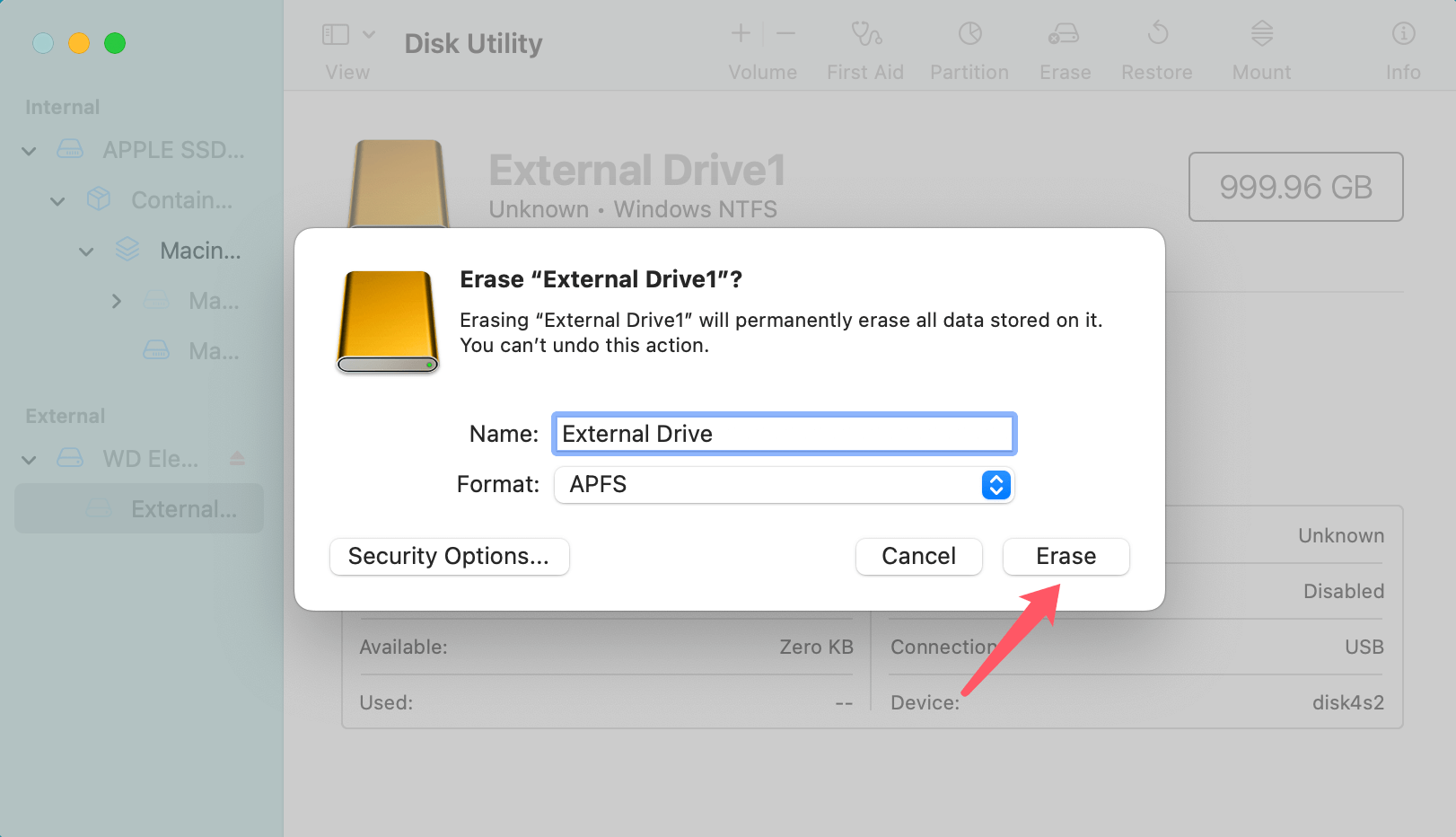Open Security Options
Screen dimensions: 1456x837
[449, 556]
